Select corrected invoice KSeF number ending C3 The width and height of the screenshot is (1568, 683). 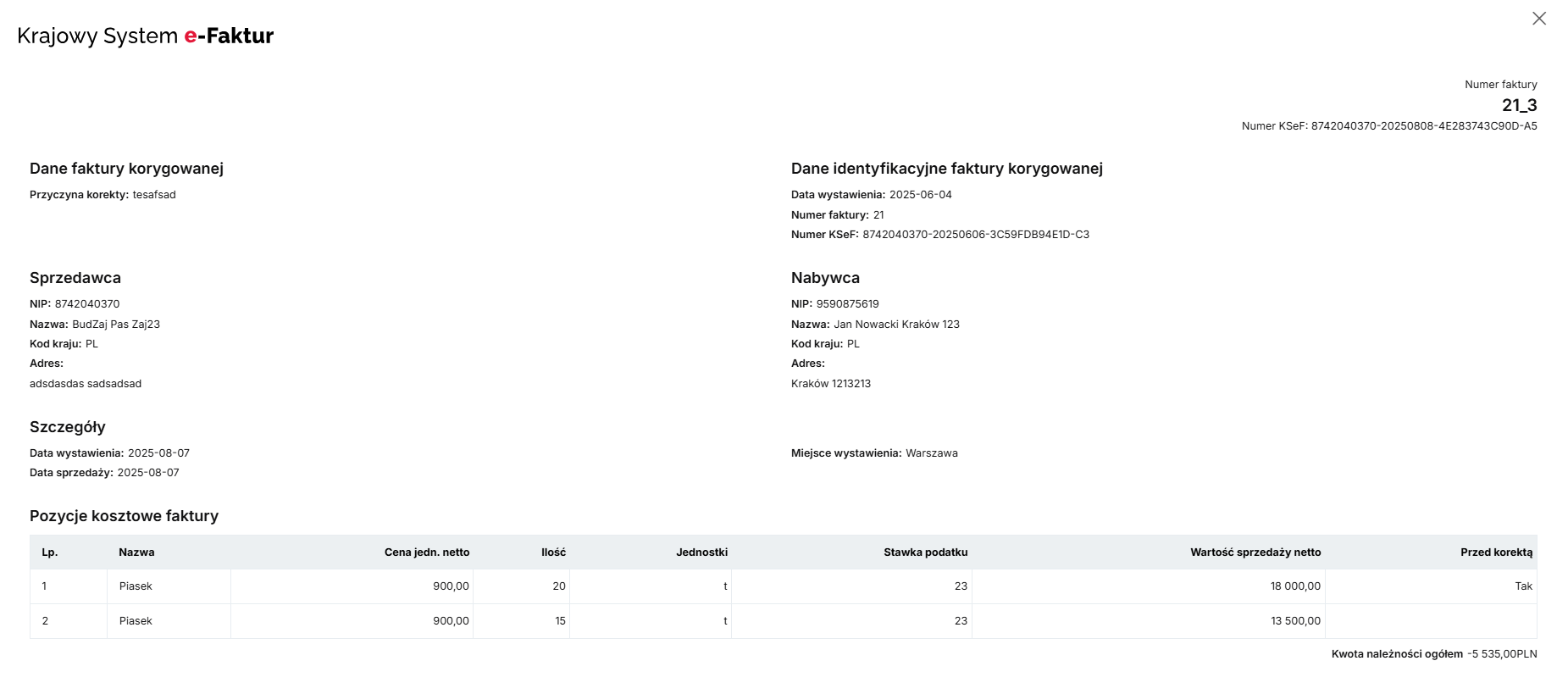[976, 235]
